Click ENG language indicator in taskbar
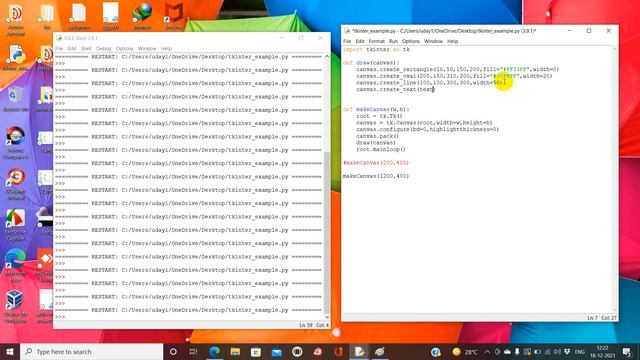Viewport: 640px width, 360px height. point(580,352)
